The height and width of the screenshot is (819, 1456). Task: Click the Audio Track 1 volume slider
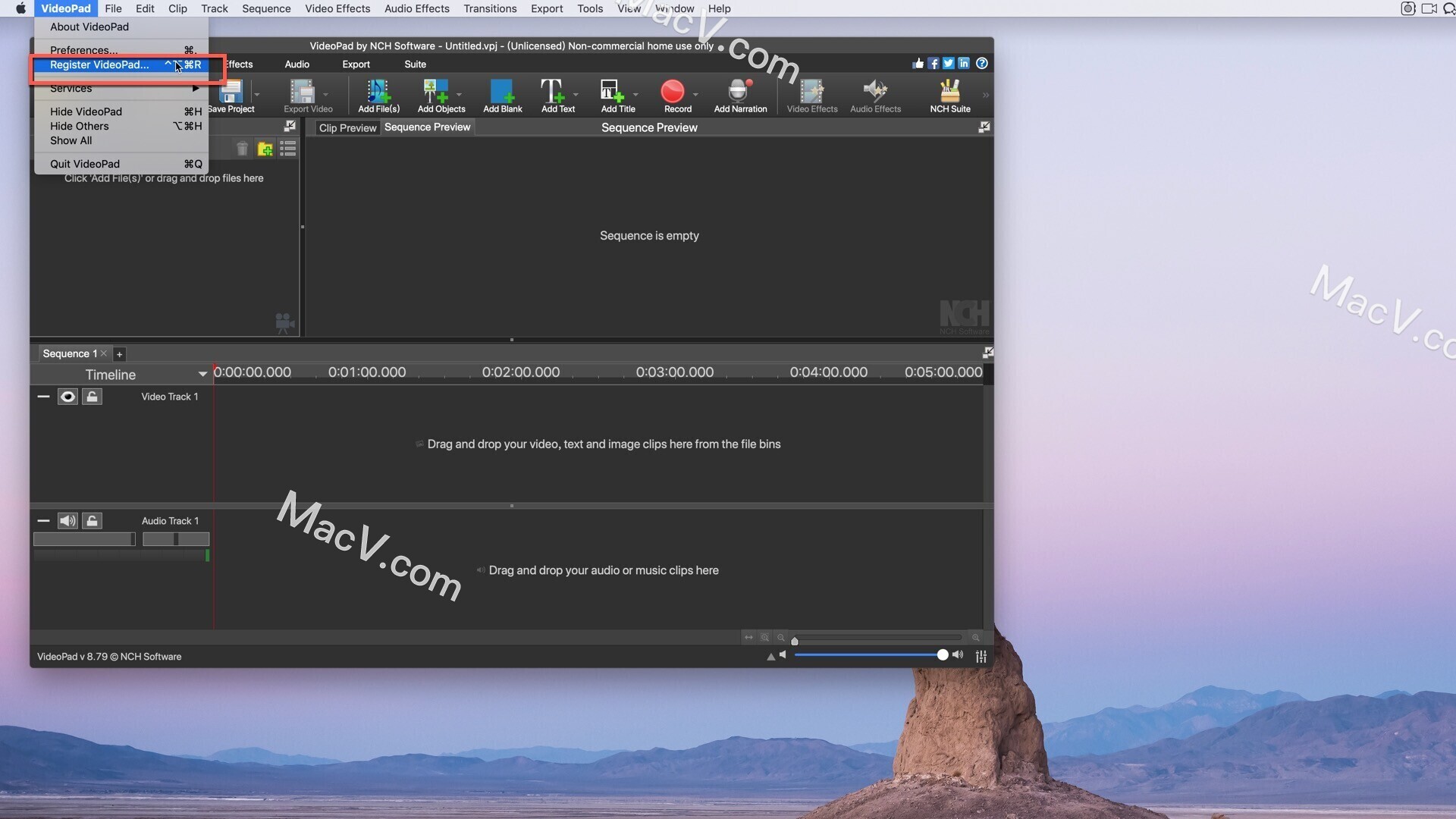point(84,539)
